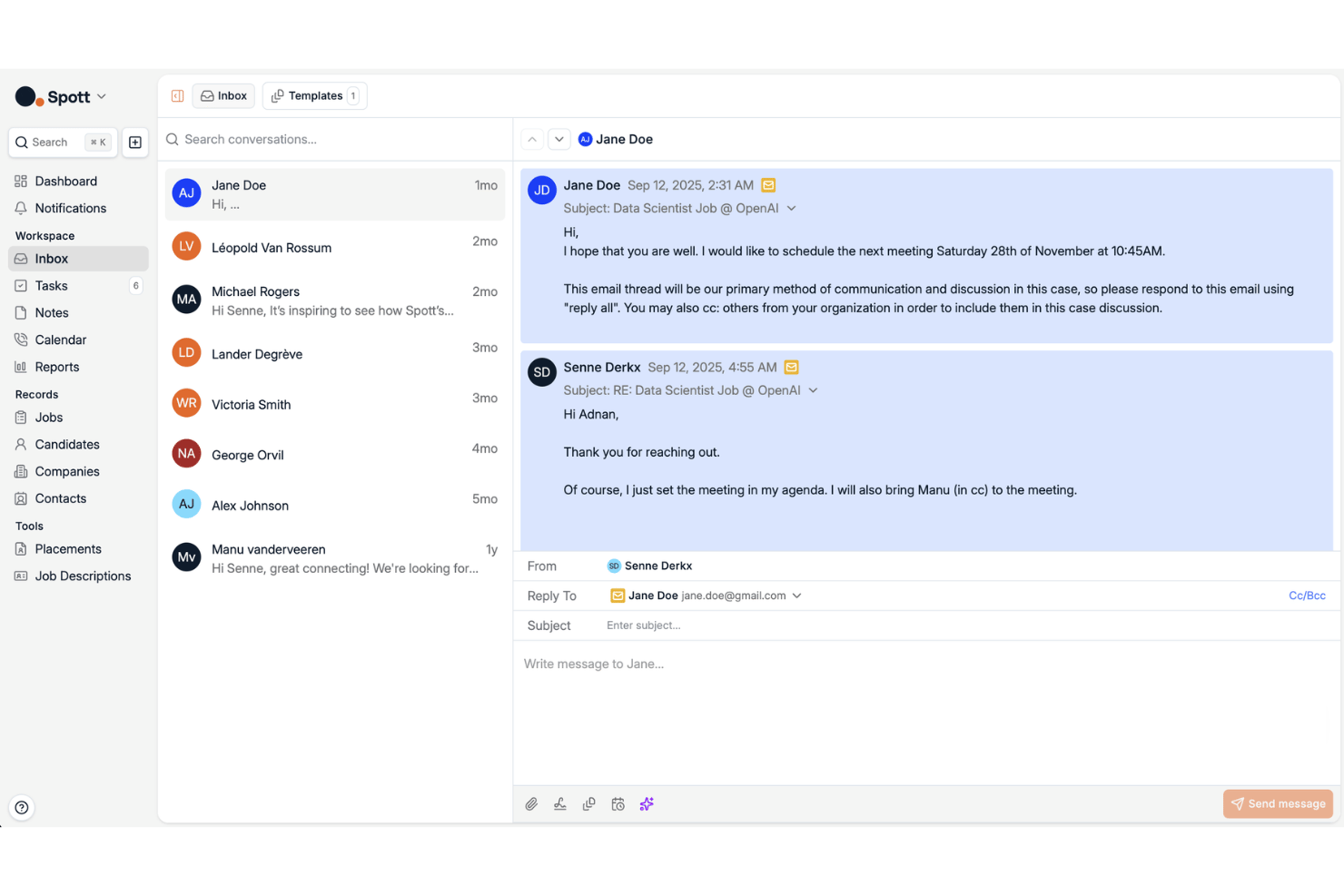Open Manu vanderveeren conversation
1344x896 pixels.
[x=335, y=558]
